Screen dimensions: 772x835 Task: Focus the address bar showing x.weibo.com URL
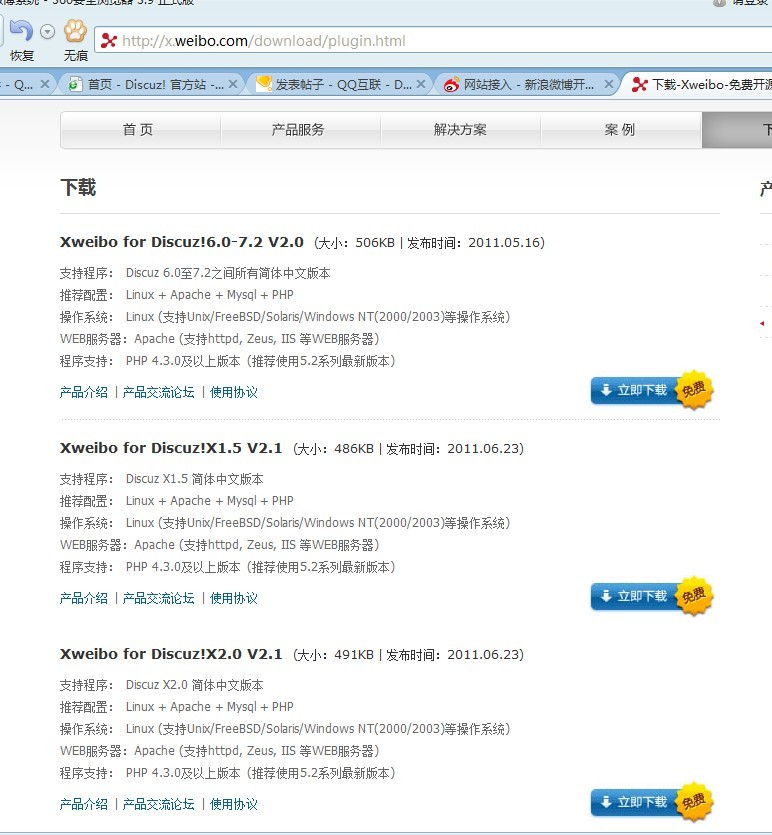pos(433,40)
